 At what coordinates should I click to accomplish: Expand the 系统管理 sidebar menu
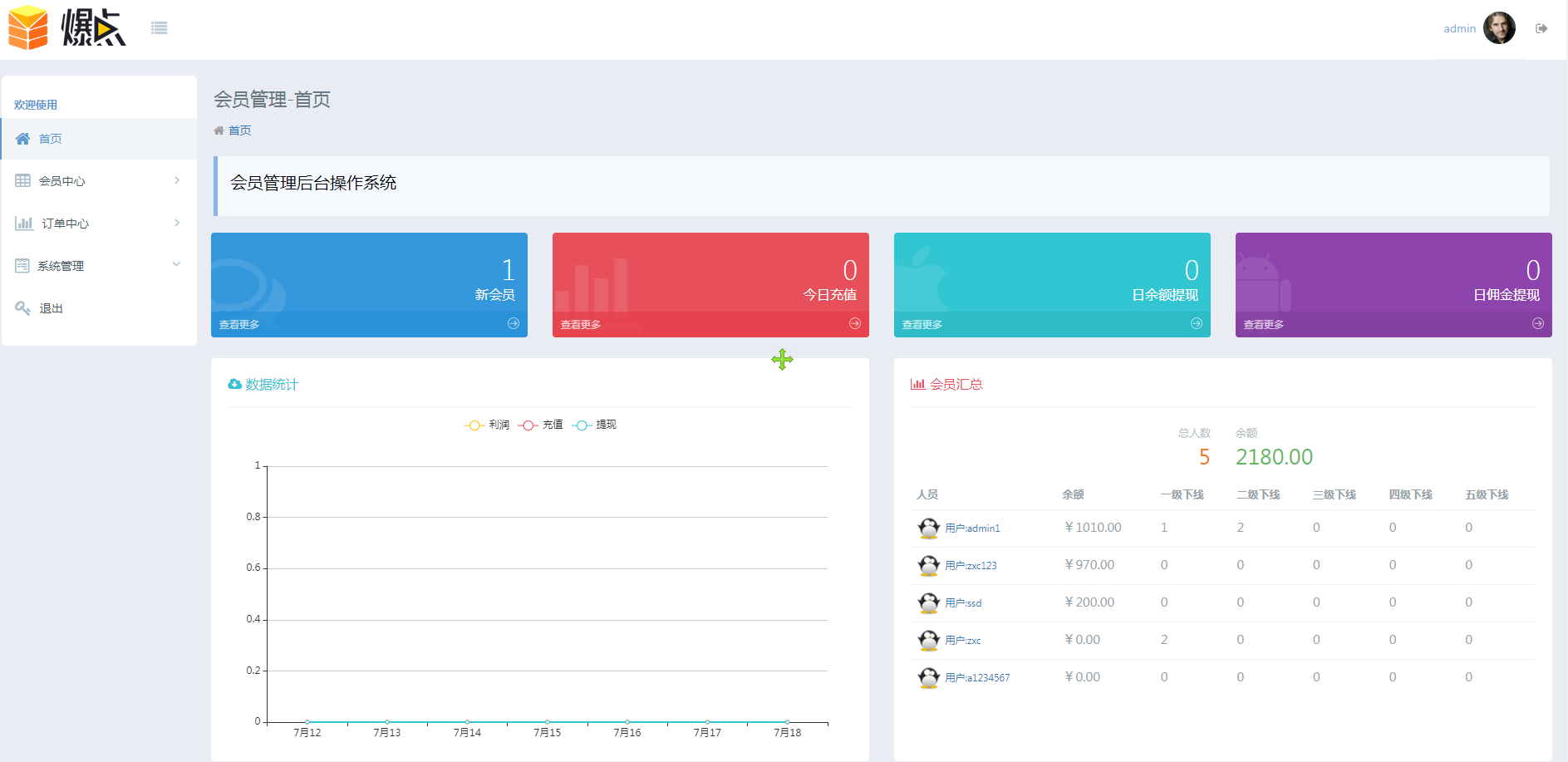pos(99,266)
